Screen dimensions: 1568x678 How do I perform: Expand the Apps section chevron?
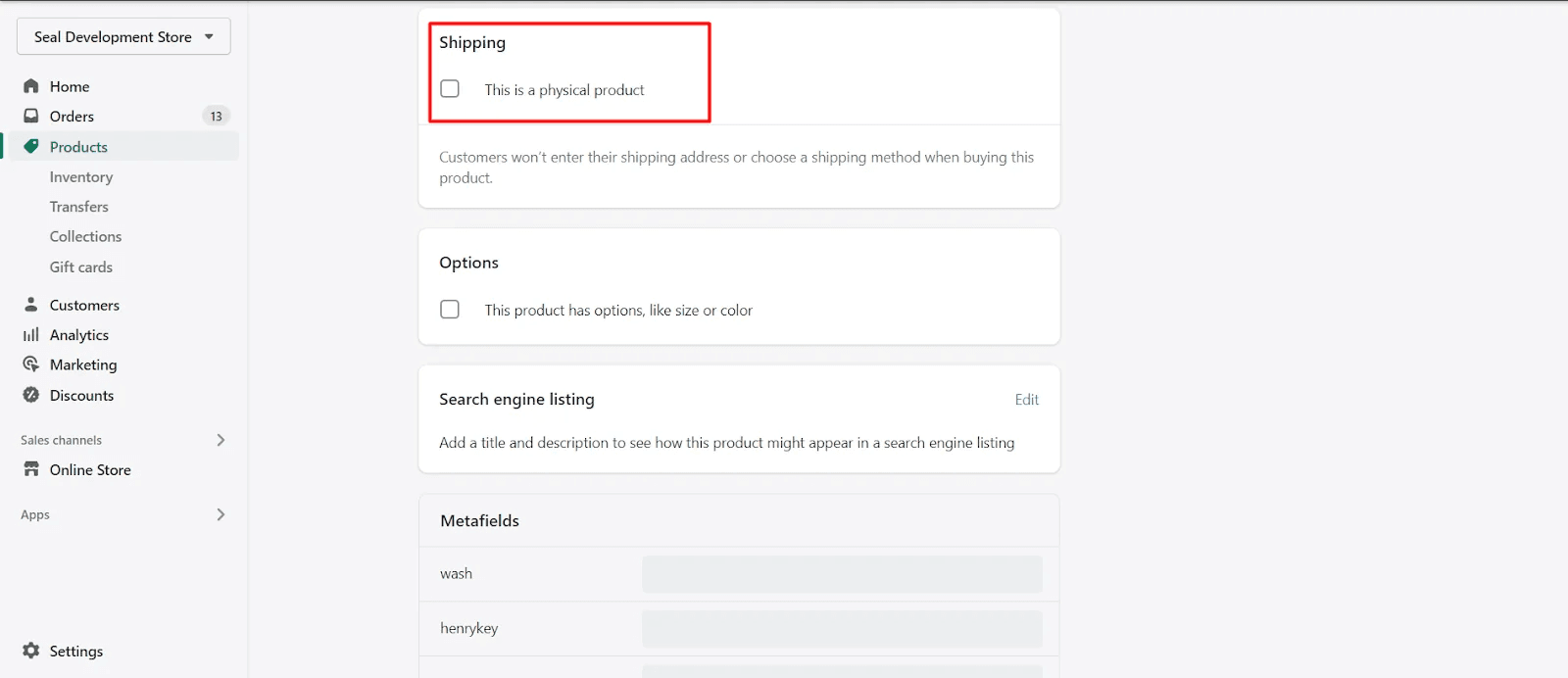[x=220, y=514]
